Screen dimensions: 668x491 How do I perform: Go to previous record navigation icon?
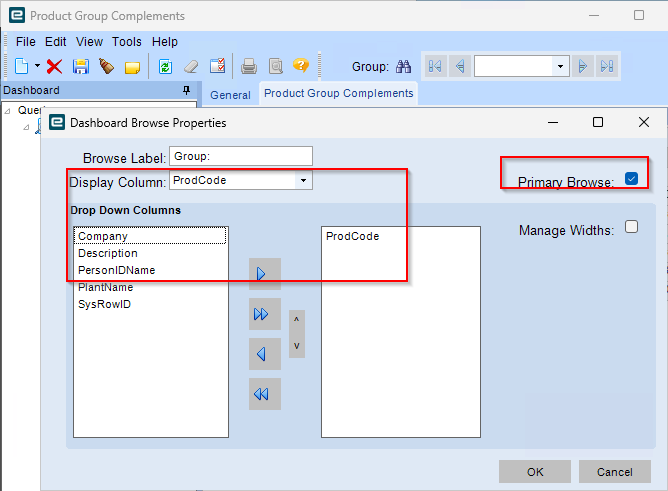tap(460, 66)
